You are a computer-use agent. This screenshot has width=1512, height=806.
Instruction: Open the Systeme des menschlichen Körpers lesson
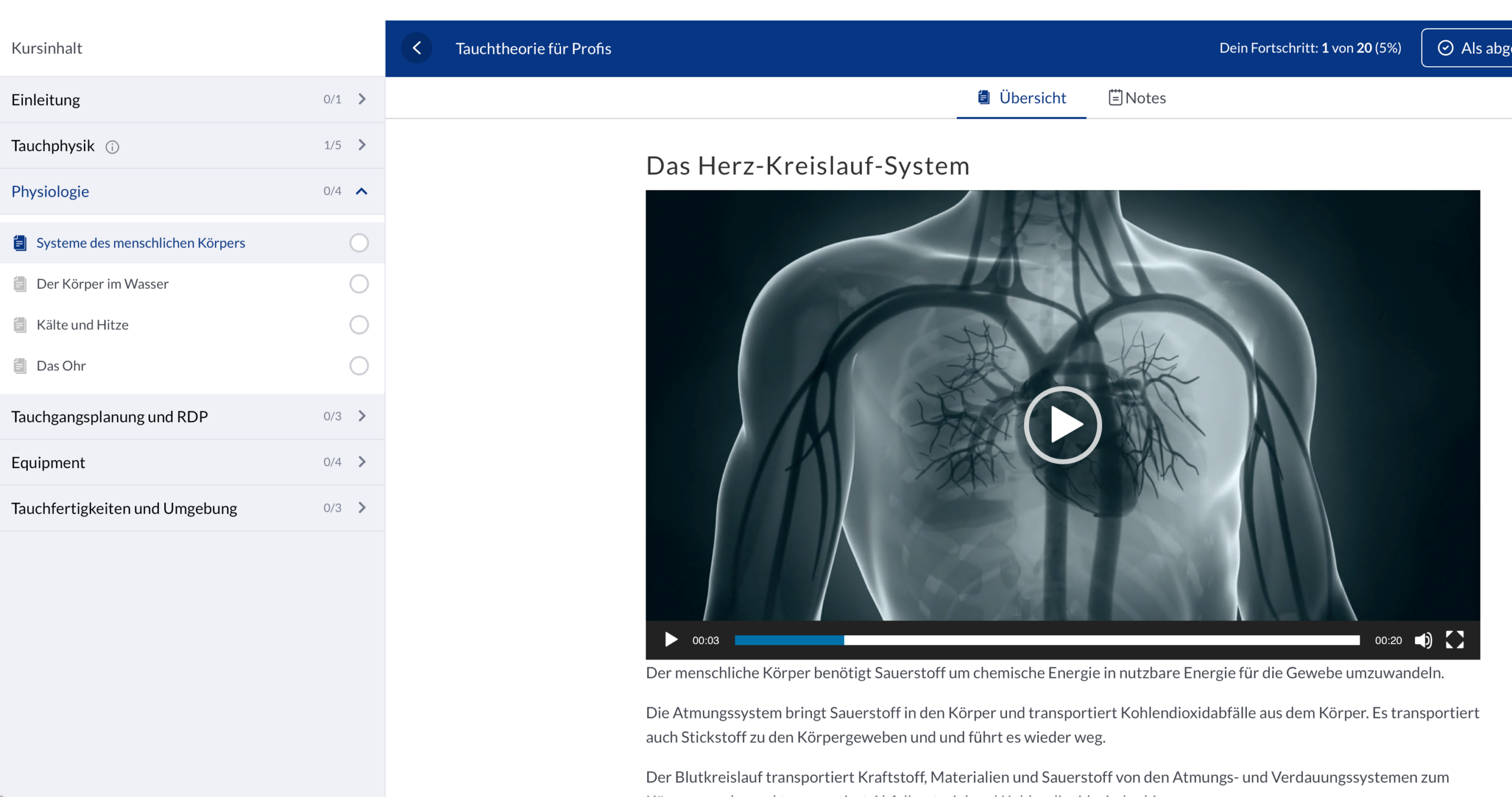pos(141,243)
